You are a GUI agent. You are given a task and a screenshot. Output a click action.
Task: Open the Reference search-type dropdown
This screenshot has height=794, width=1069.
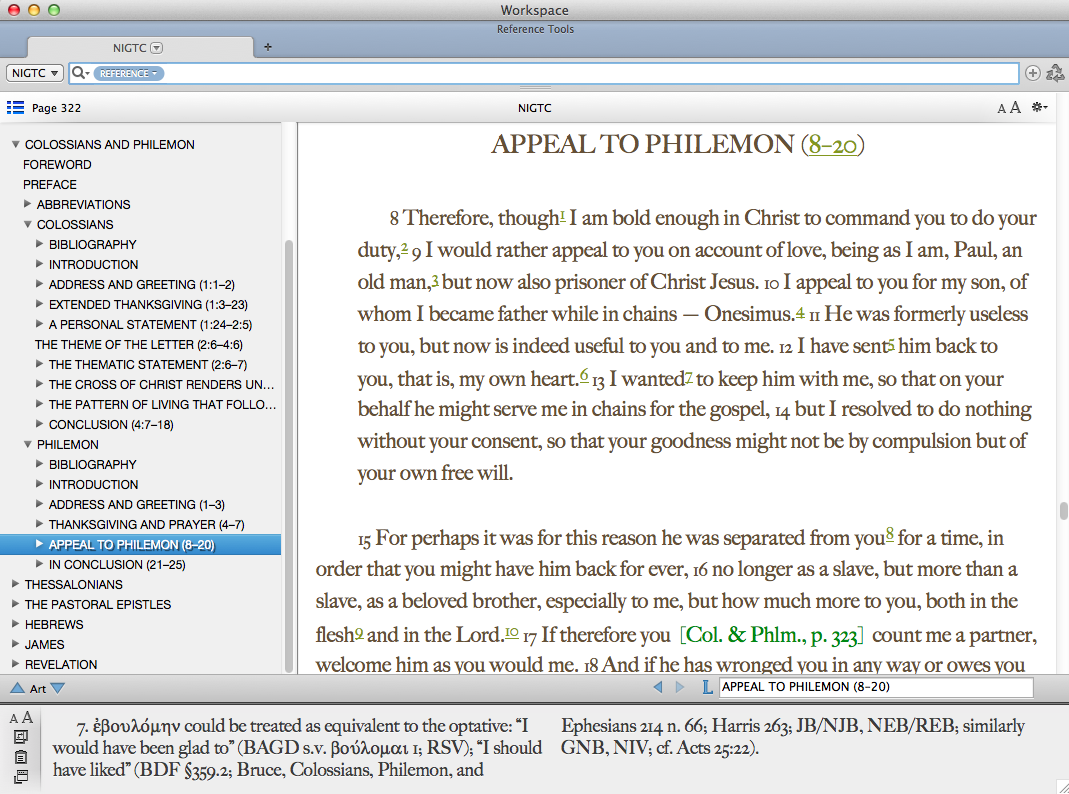(128, 73)
